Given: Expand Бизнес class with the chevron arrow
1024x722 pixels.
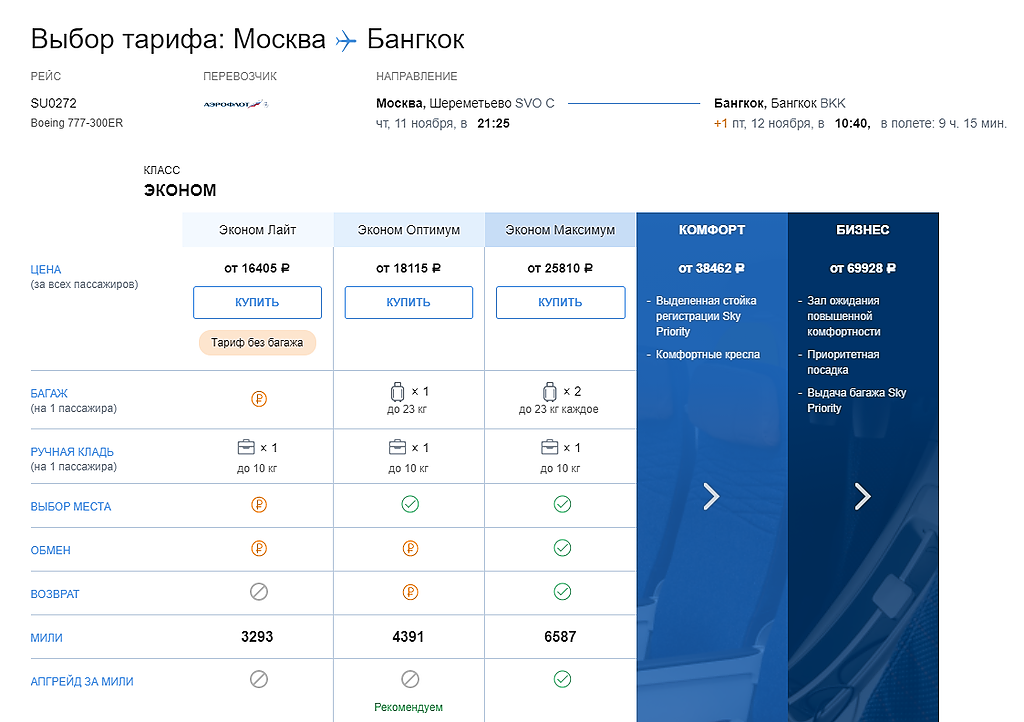Looking at the screenshot, I should 863,496.
